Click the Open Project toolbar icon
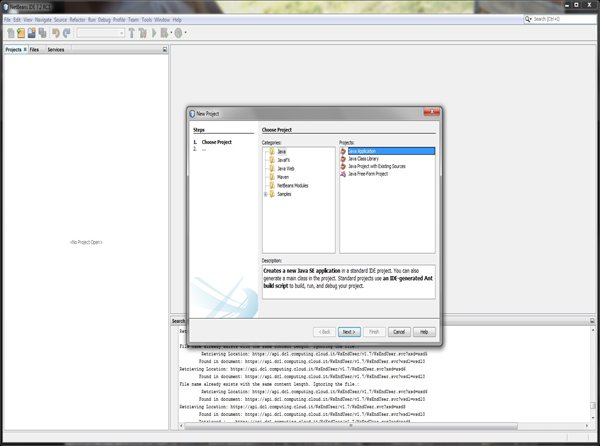 tap(32, 33)
